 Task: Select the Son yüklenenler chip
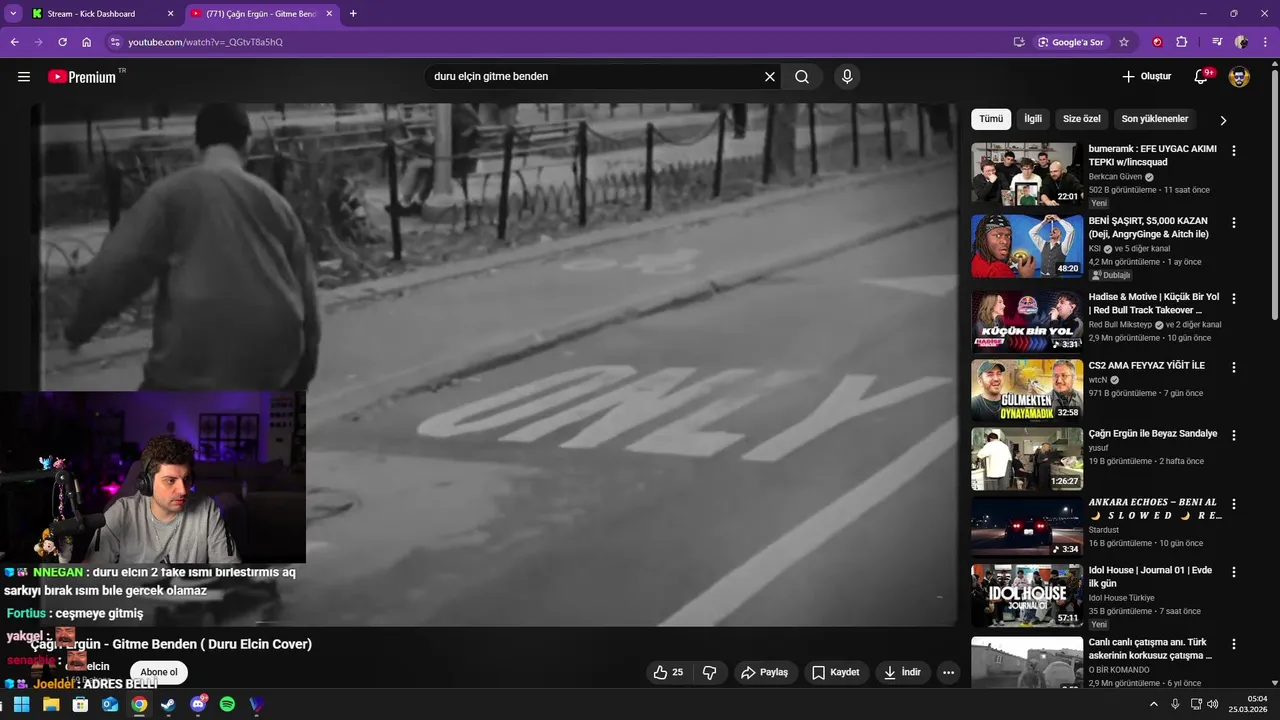[x=1155, y=119]
